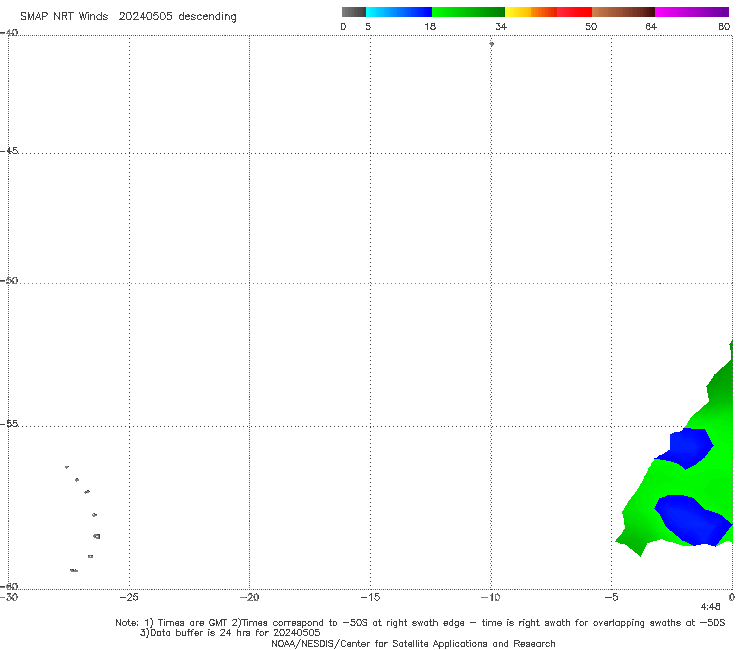Click the 'Data buffer is 24 hrs' note
The image size is (740, 650).
coord(230,633)
